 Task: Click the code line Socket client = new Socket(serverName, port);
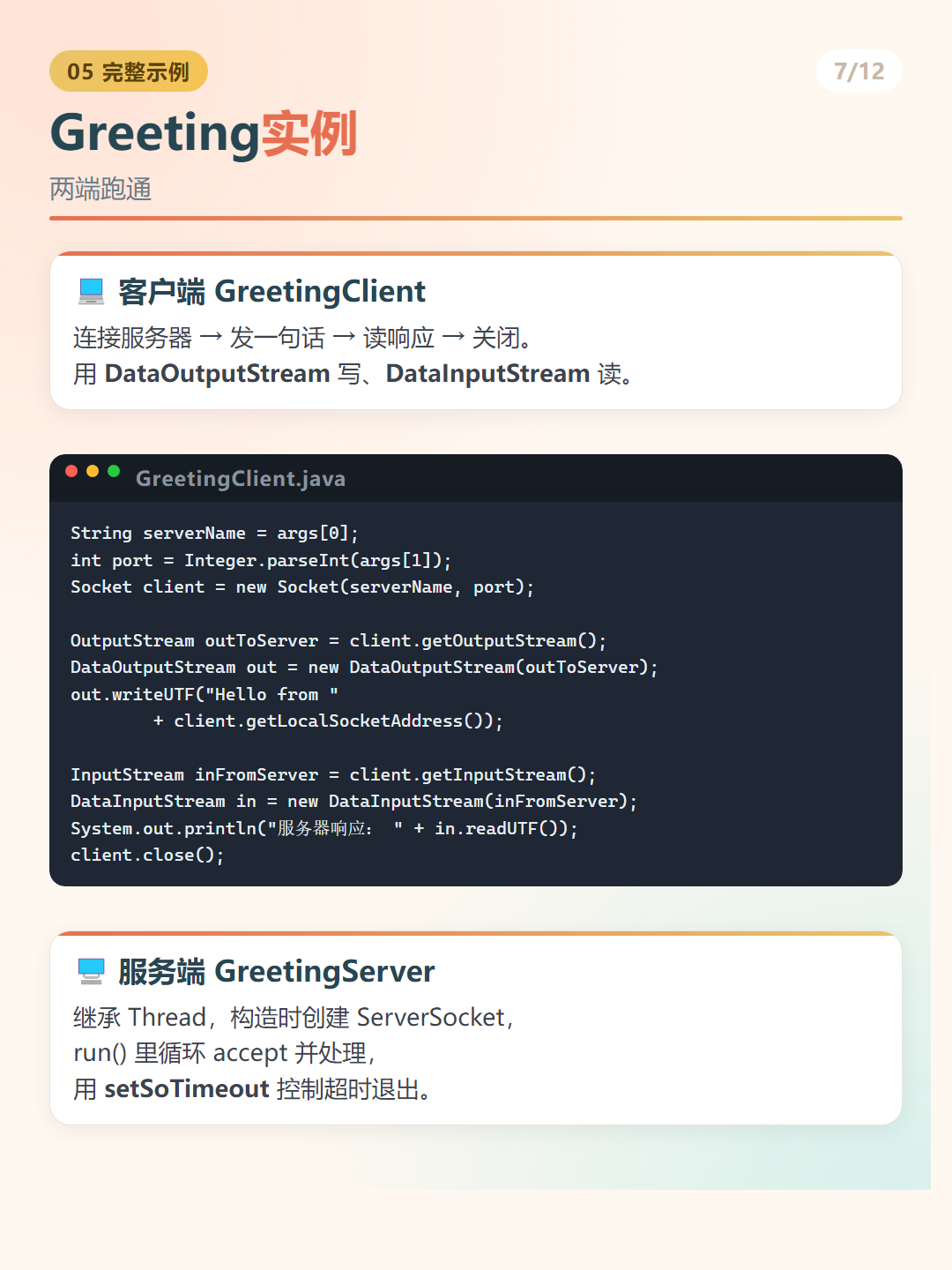302,586
